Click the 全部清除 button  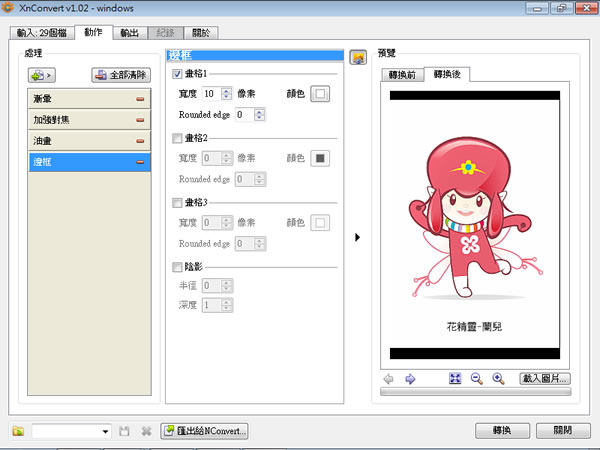pos(121,75)
